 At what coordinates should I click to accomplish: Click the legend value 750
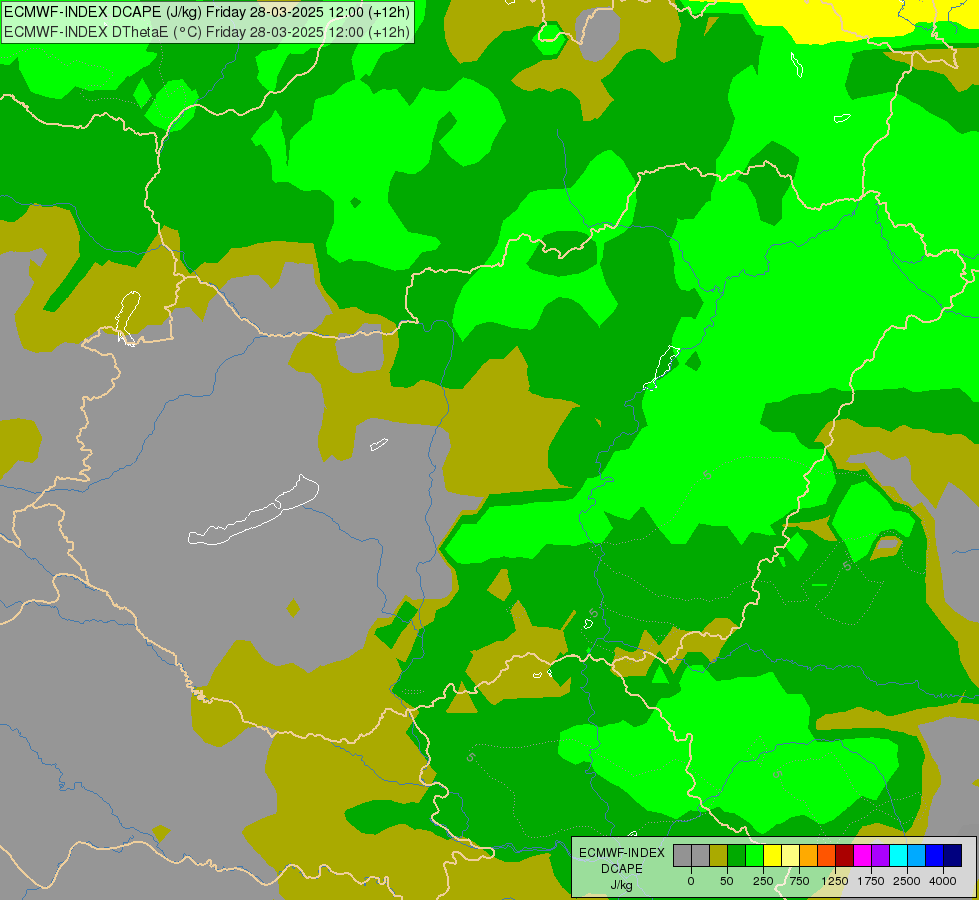pyautogui.click(x=799, y=881)
